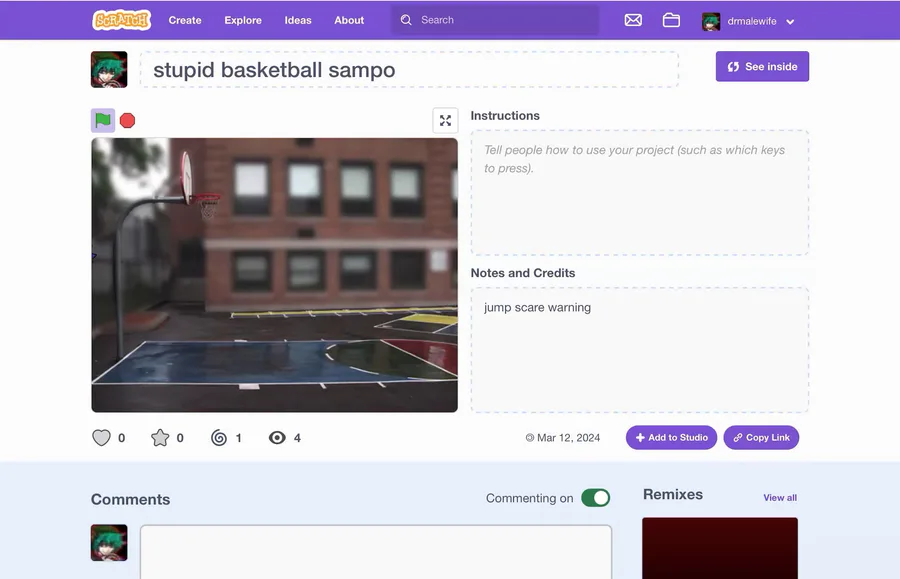Image resolution: width=900 pixels, height=579 pixels.
Task: Click the Scratch logo
Action: 121,20
